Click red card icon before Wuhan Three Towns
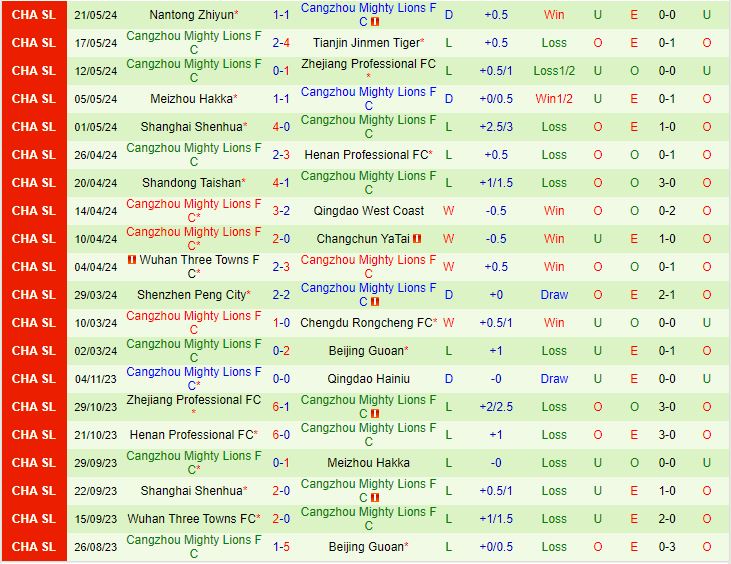 132,260
